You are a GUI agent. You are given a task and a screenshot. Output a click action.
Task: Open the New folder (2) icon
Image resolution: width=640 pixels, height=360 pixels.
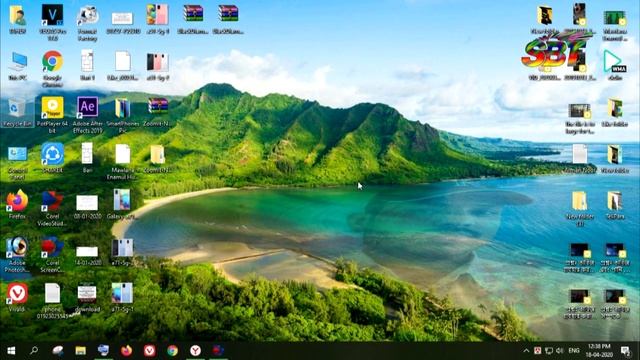point(580,209)
